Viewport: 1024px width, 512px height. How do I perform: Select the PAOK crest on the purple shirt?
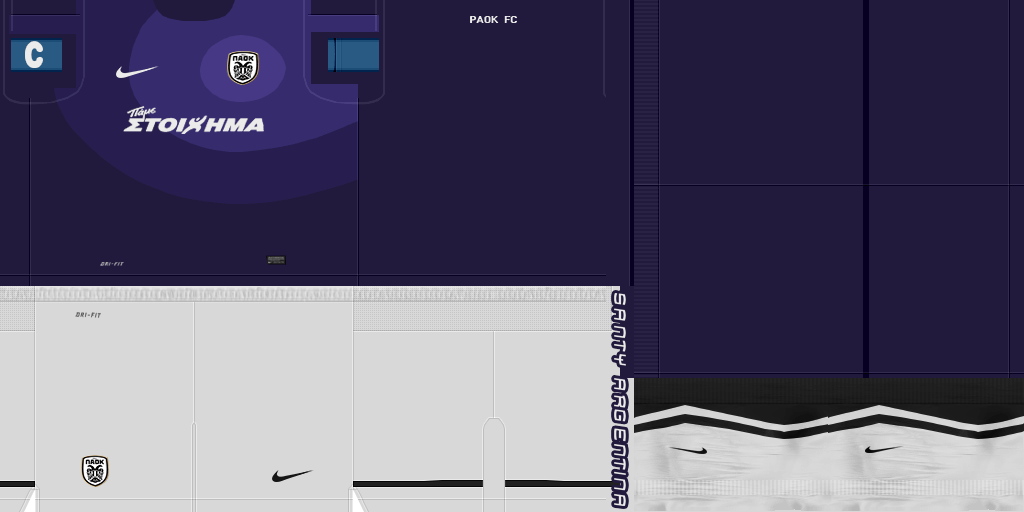(242, 68)
